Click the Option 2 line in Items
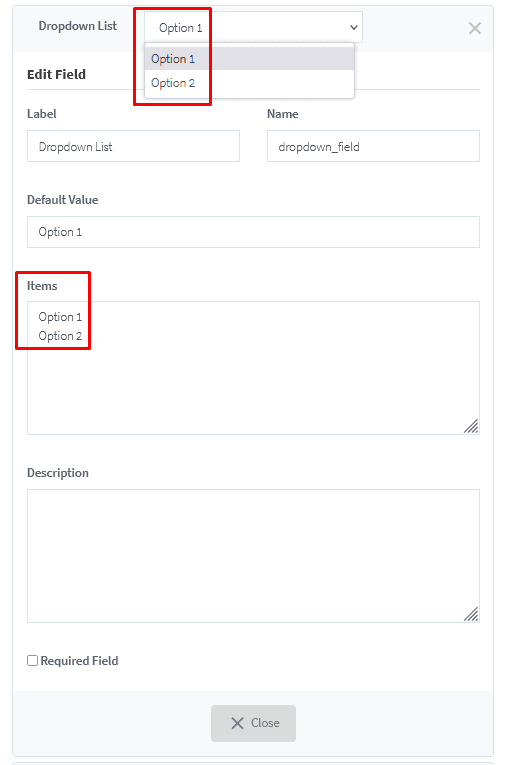507x765 pixels. [x=60, y=336]
